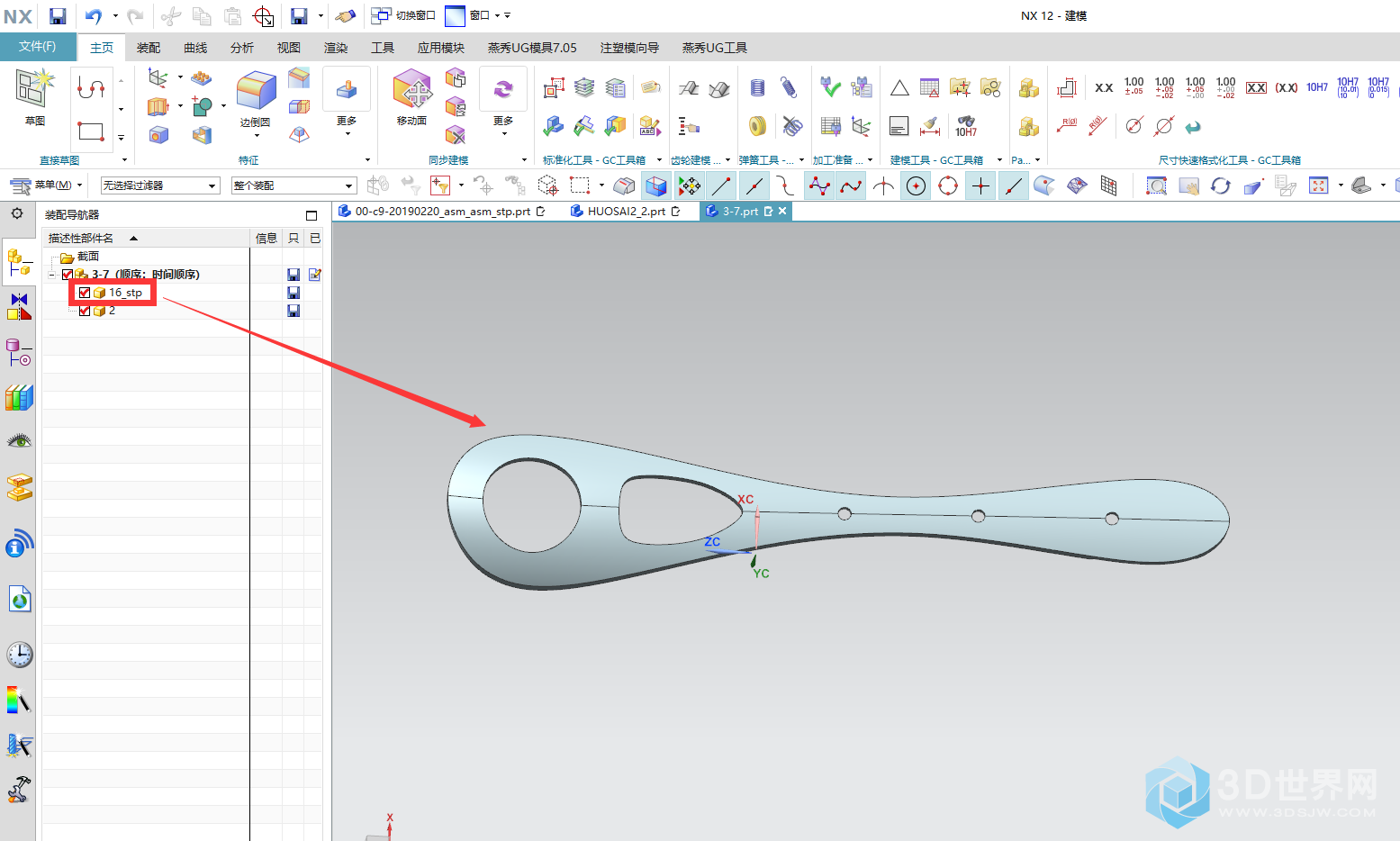Select the profile curve sketch tool
This screenshot has height=841, width=1400.
tap(91, 87)
